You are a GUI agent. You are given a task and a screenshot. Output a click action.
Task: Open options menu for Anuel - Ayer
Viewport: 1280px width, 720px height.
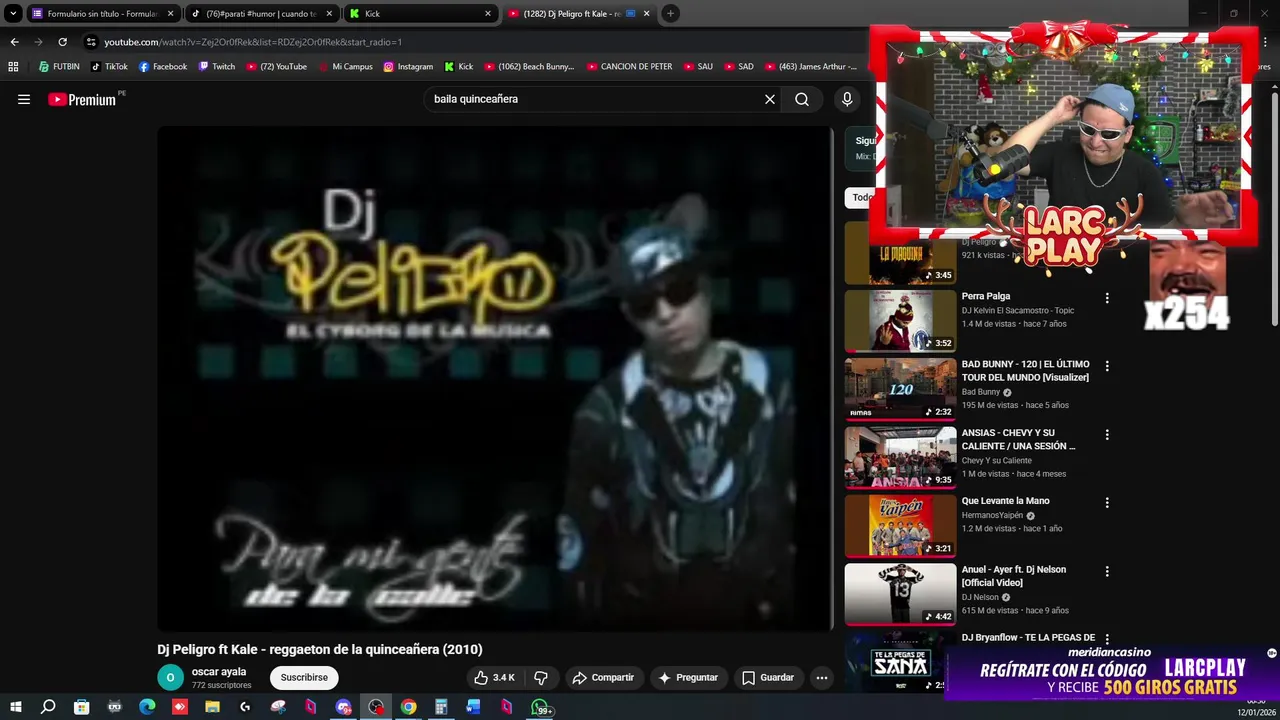click(1106, 571)
